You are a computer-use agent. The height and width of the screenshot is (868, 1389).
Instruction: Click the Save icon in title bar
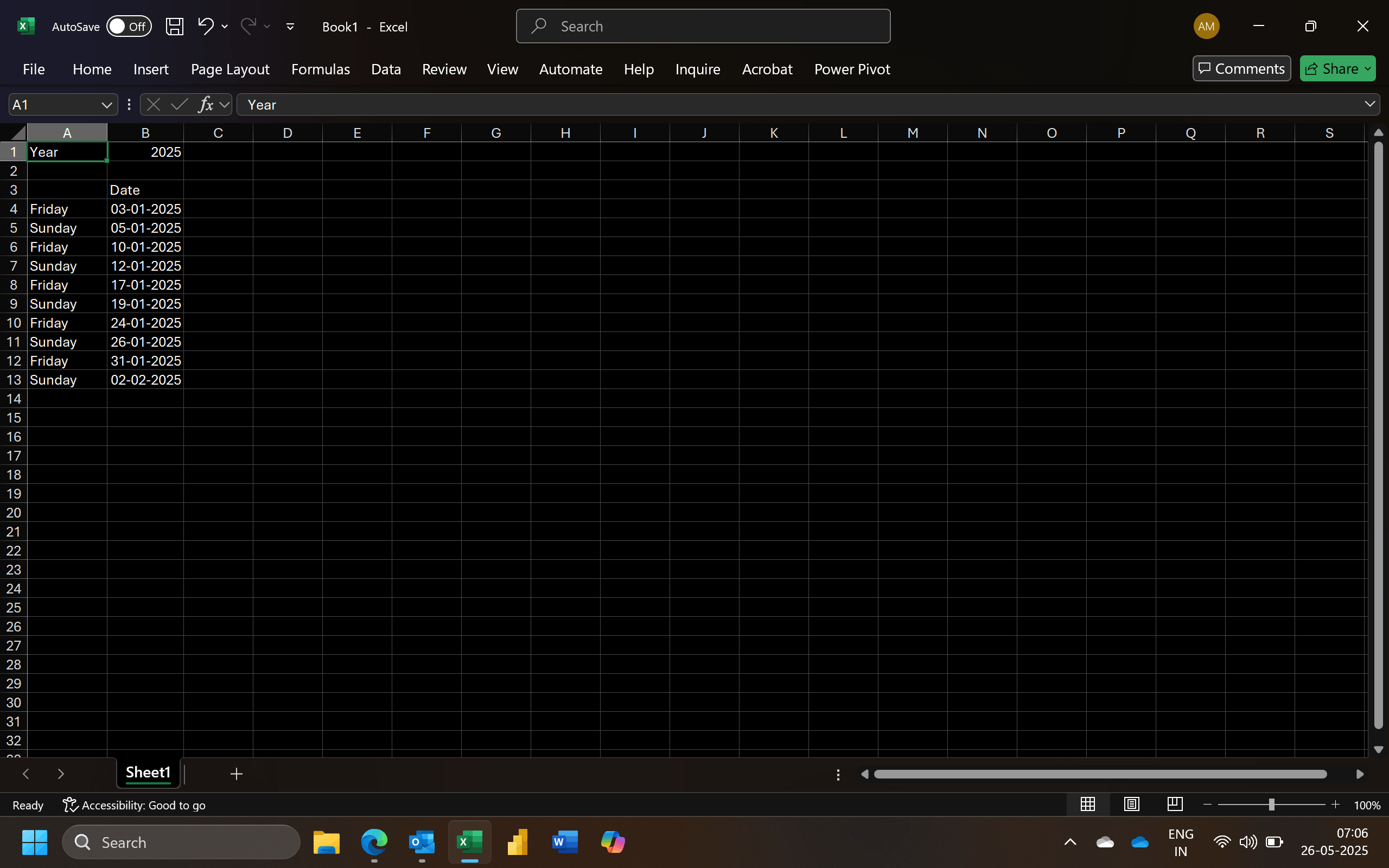tap(175, 27)
